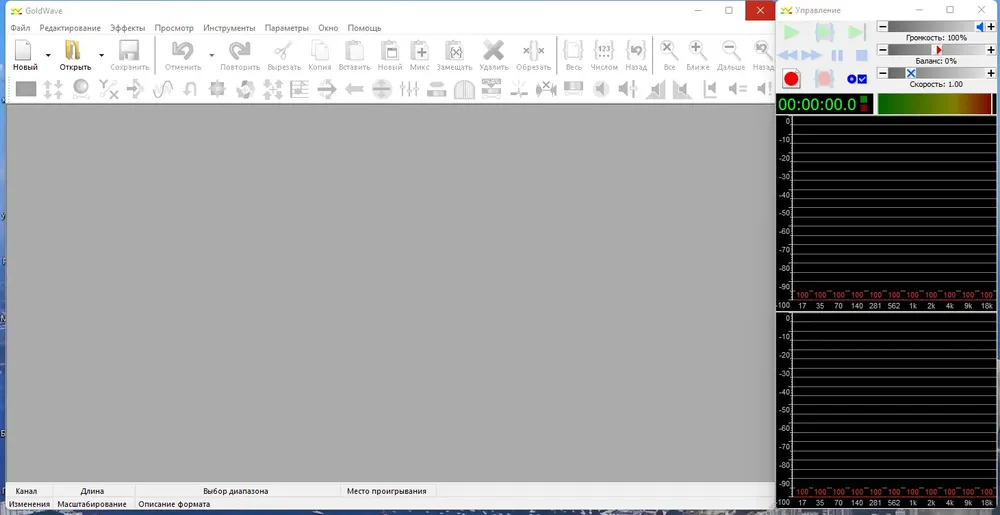
Task: Click the gray rectangle Censor effect icon
Action: point(26,89)
